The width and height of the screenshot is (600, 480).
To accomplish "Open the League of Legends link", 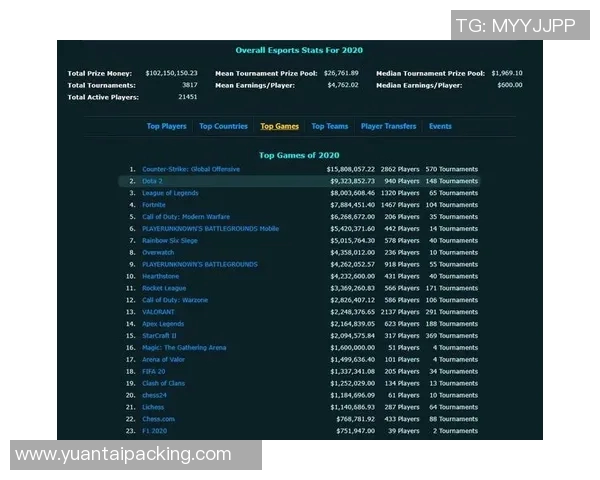I will pos(170,193).
